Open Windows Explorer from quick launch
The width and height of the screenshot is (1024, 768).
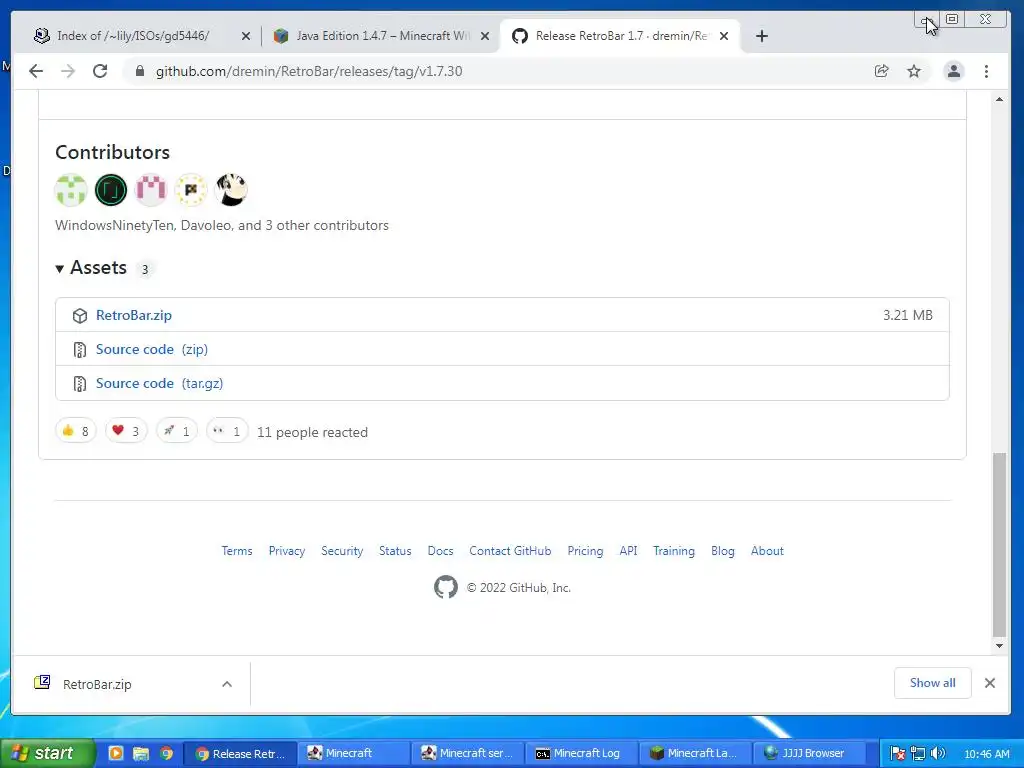140,753
